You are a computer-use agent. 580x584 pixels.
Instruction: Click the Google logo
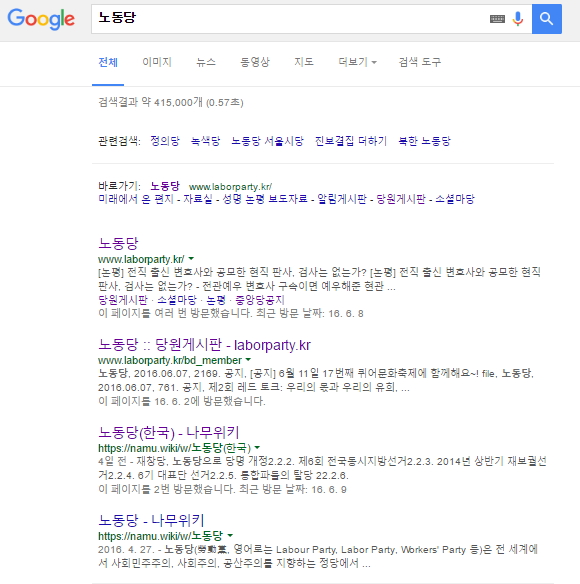(x=41, y=19)
